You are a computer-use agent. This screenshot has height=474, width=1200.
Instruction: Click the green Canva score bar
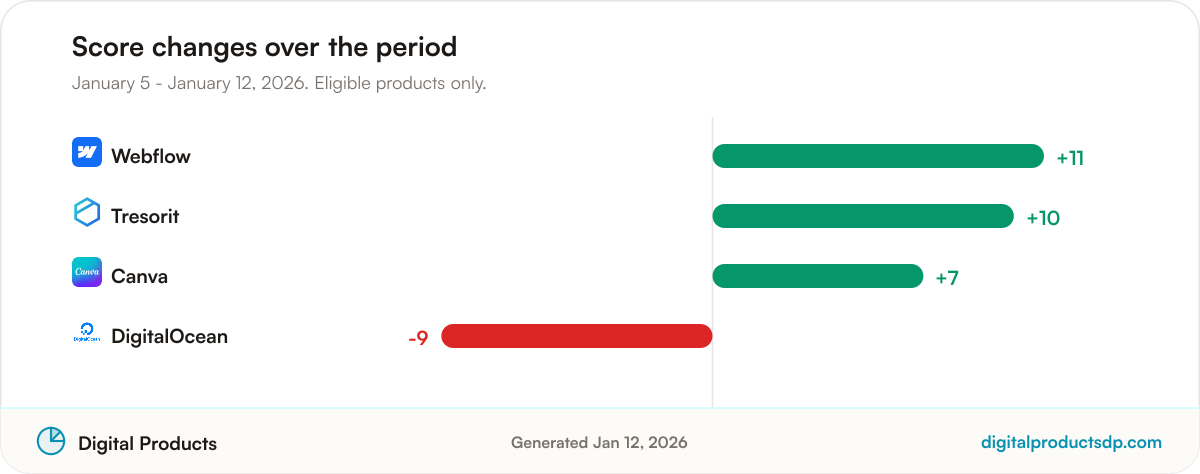817,276
